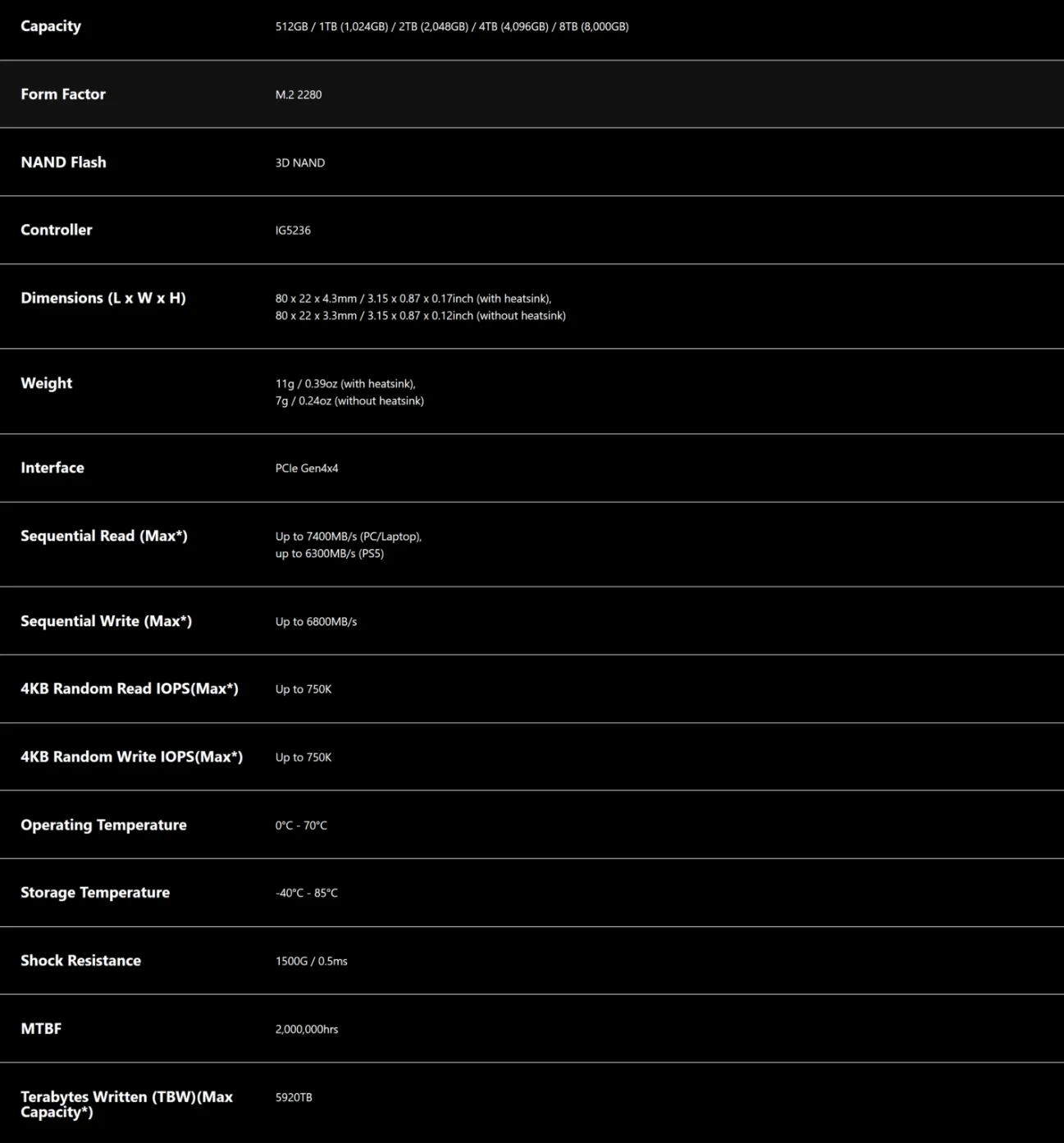
Task: Click the PCIe Gen4x4 interface value
Action: click(x=307, y=469)
